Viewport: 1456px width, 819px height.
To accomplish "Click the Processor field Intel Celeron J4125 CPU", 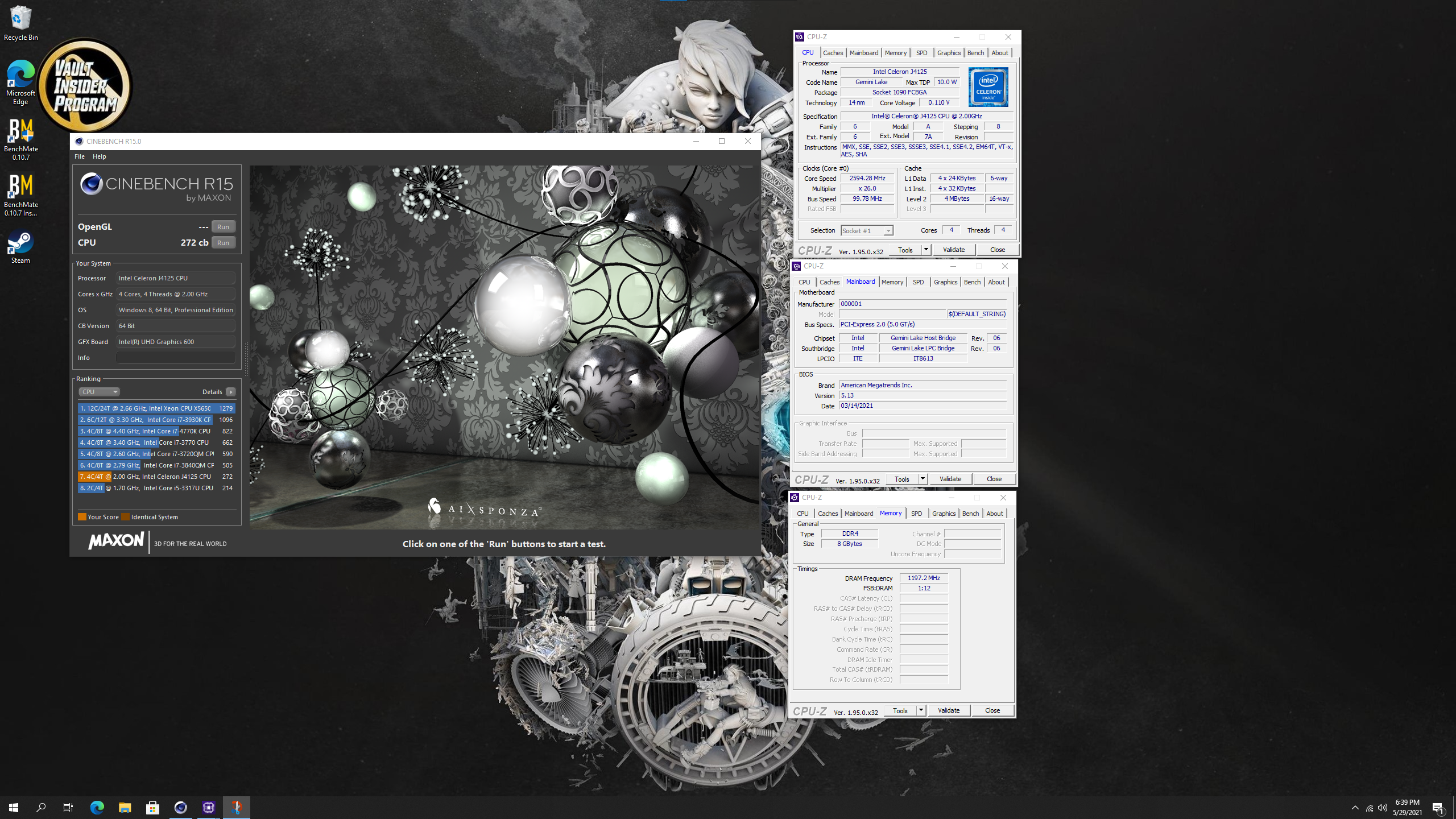I will click(x=176, y=278).
